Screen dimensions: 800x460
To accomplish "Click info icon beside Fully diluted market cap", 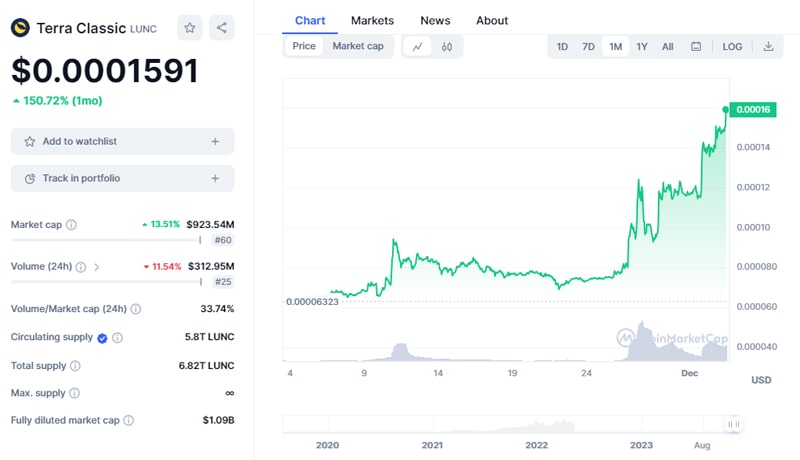I will click(x=128, y=421).
